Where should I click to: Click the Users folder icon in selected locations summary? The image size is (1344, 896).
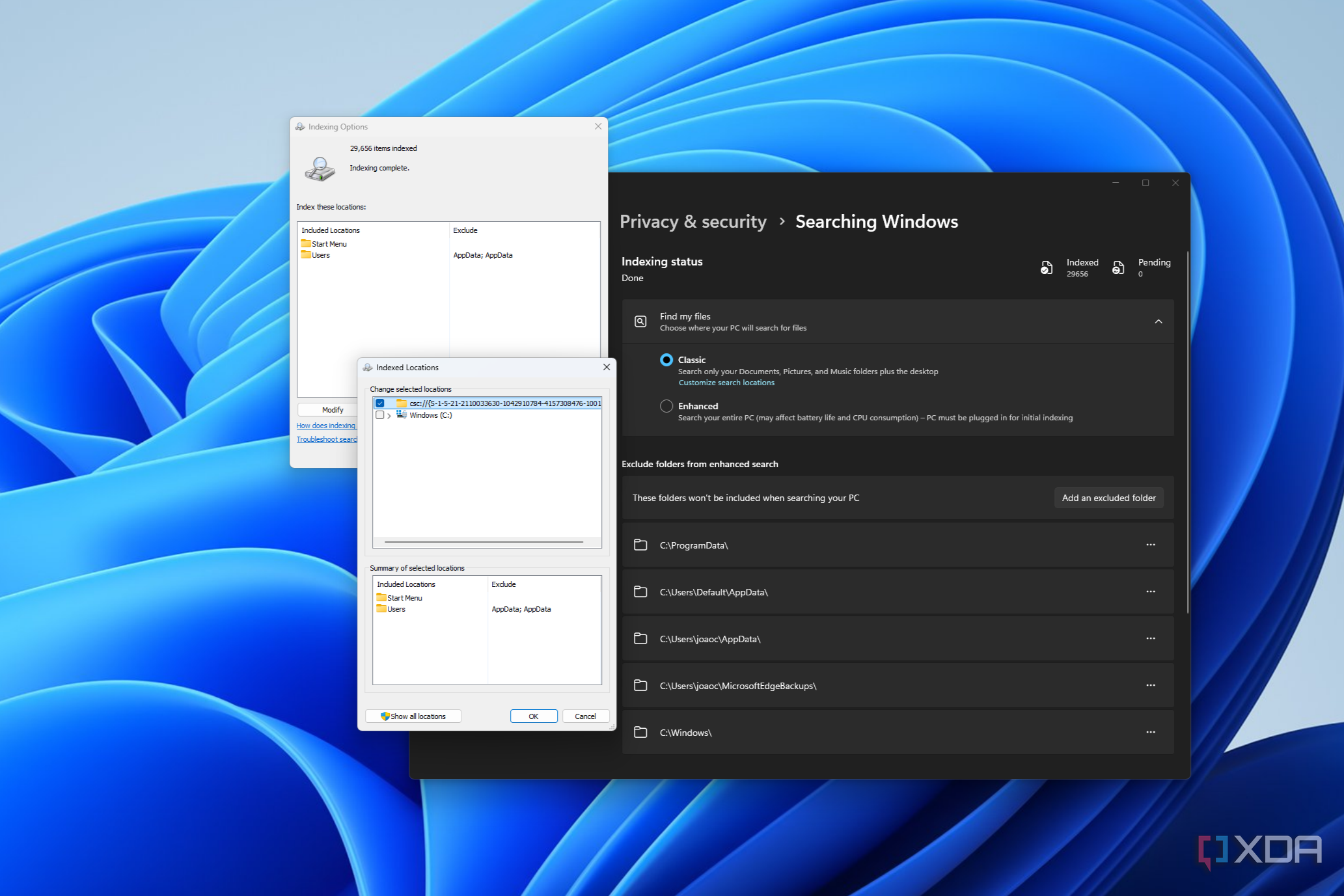(x=382, y=608)
